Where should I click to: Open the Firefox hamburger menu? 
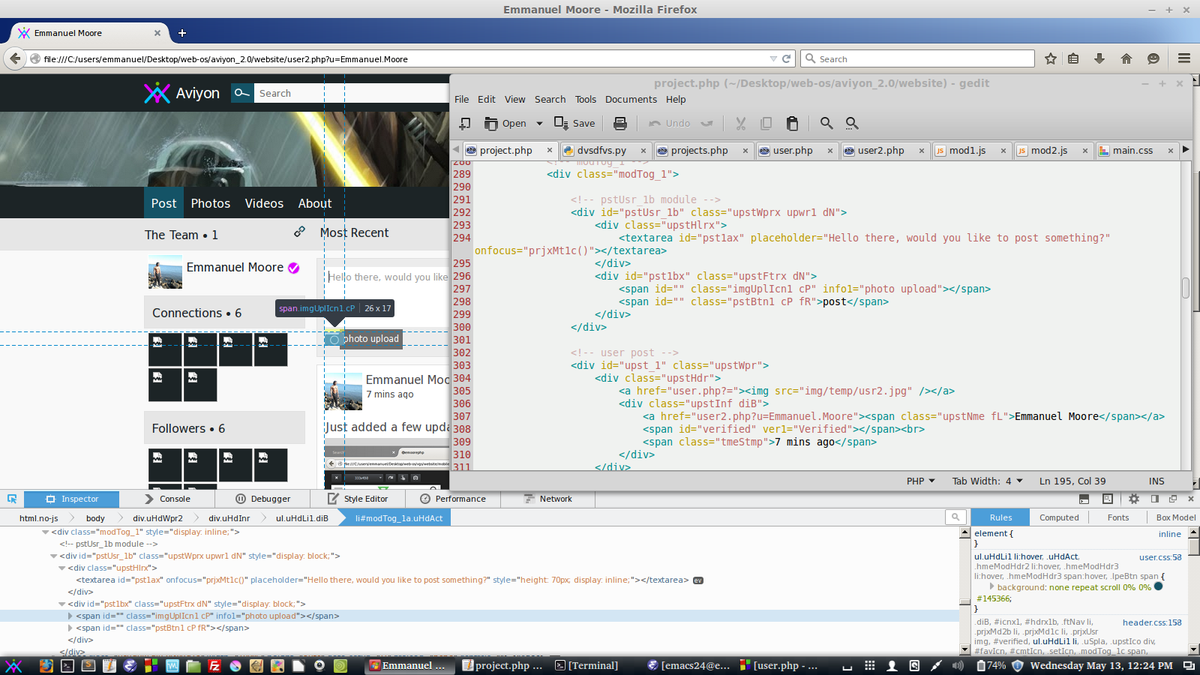[1184, 59]
